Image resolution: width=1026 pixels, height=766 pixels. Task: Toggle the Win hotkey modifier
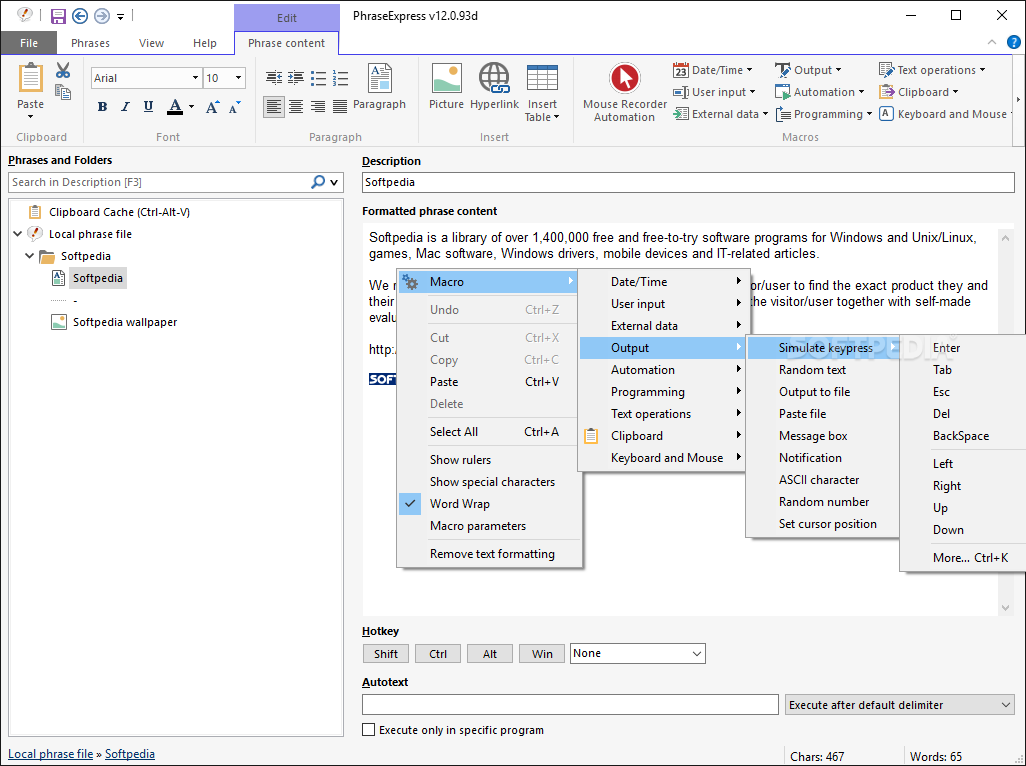542,653
